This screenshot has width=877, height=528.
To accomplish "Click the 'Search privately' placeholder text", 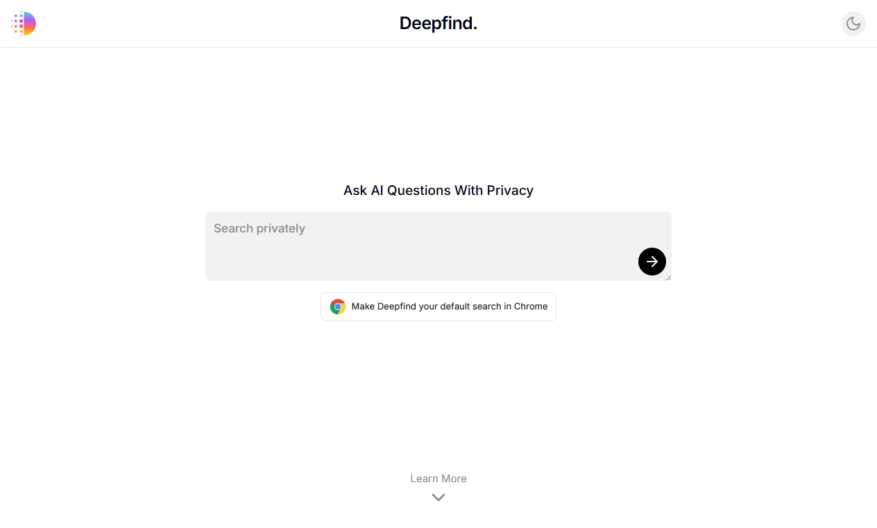I will tap(260, 228).
